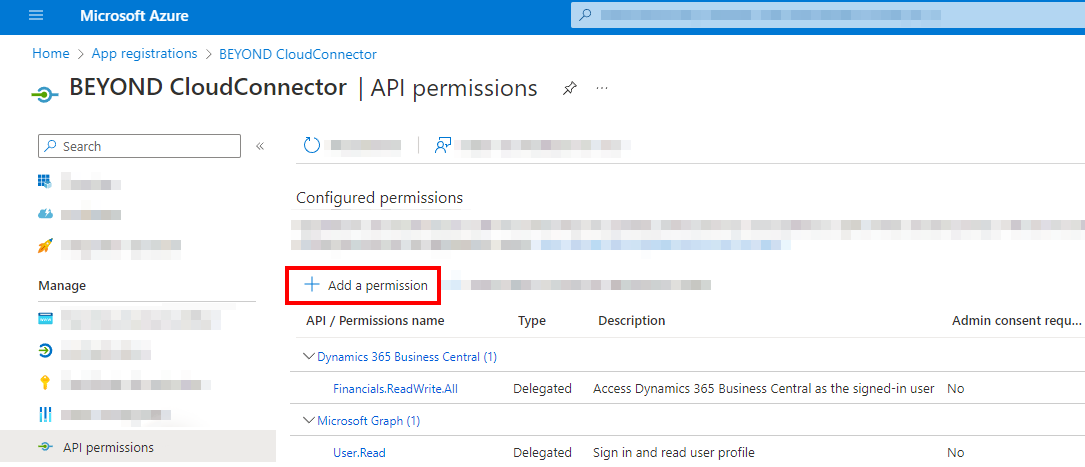
Task: Click the feedback icon in toolbar
Action: click(x=443, y=145)
